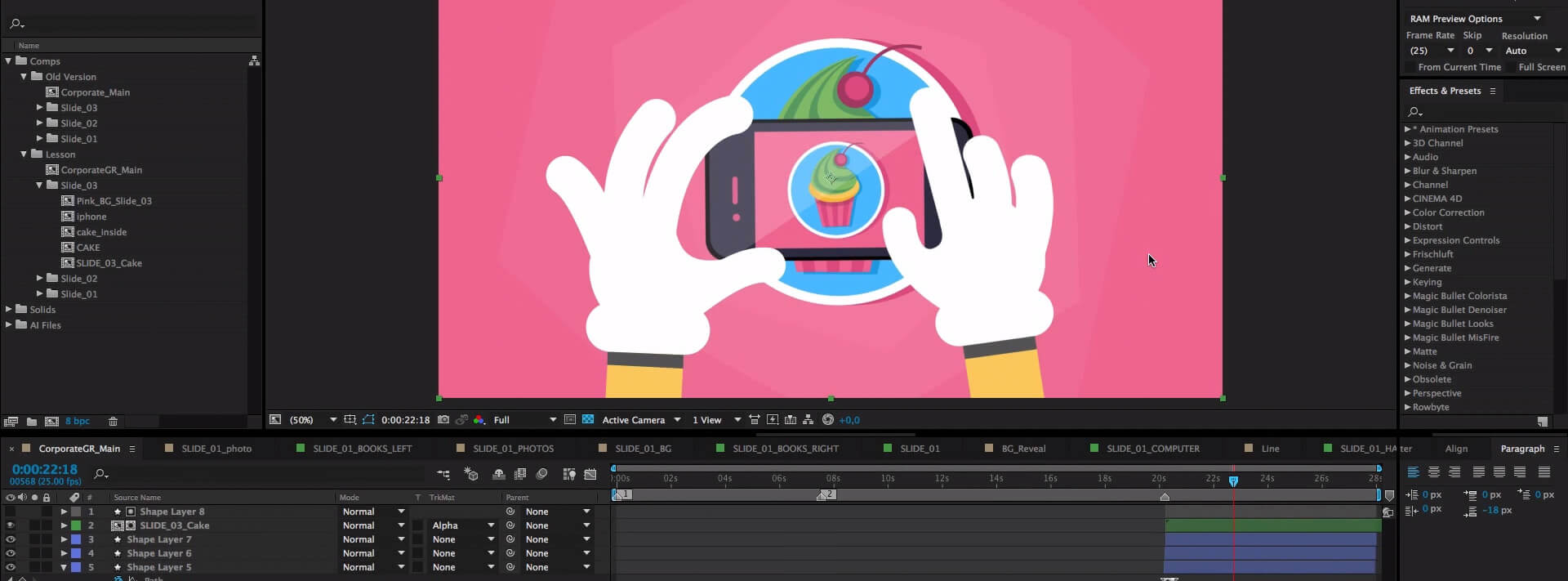Open the composition mini-flowchart in timeline
Viewport: 1568px width, 581px height.
click(443, 474)
